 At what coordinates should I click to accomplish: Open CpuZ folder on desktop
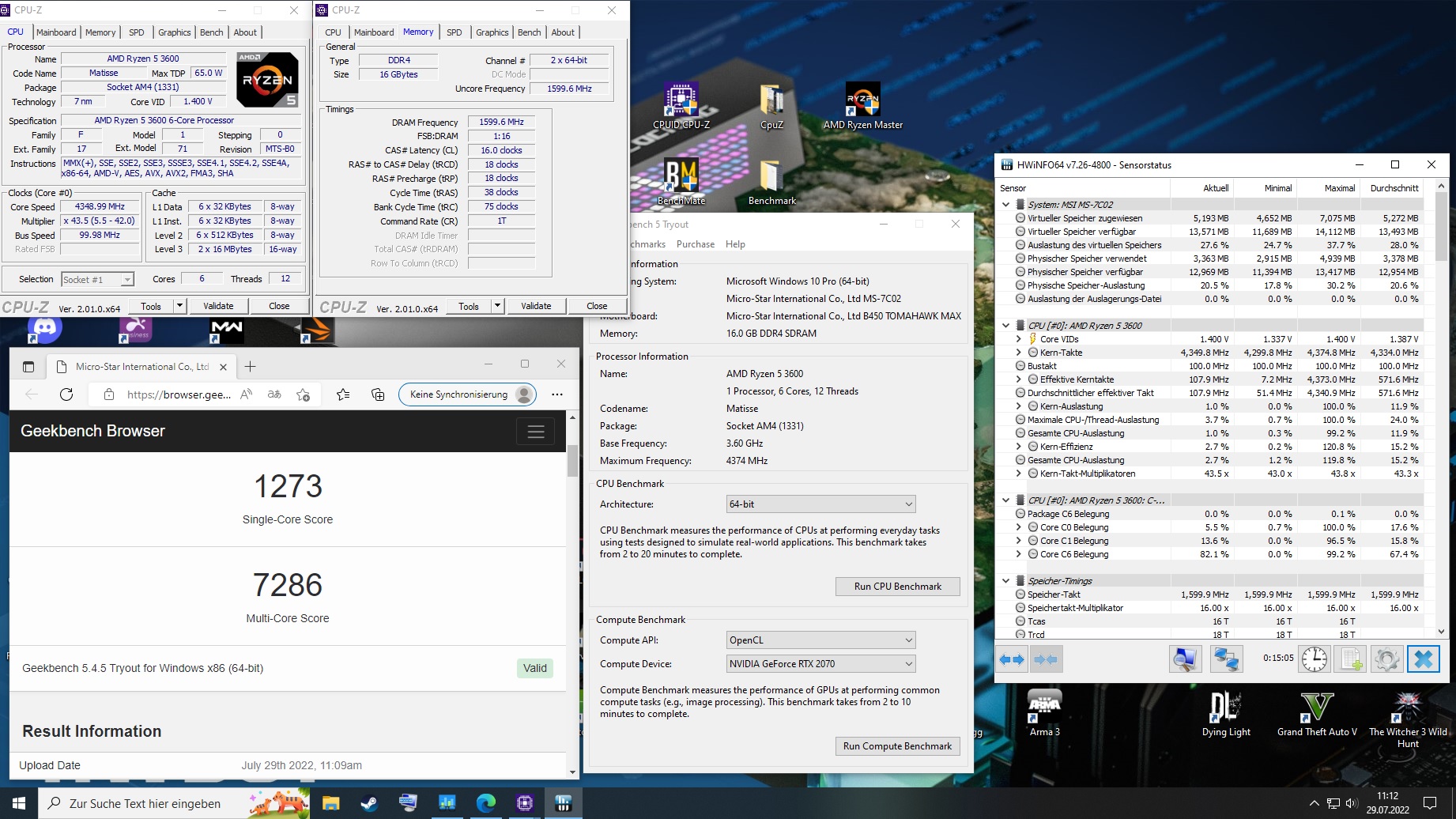tap(771, 106)
